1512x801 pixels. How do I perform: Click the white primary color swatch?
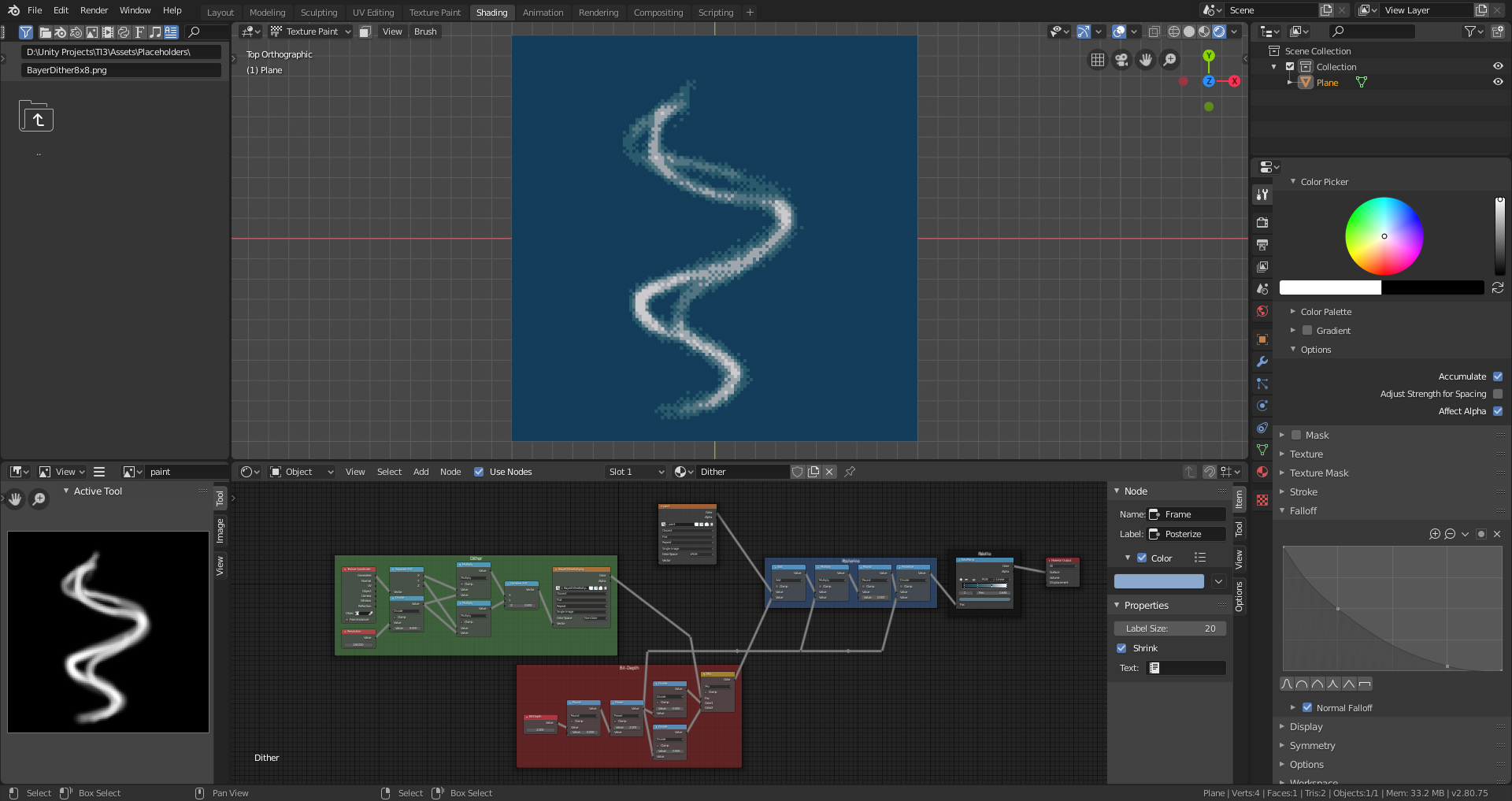click(x=1329, y=288)
